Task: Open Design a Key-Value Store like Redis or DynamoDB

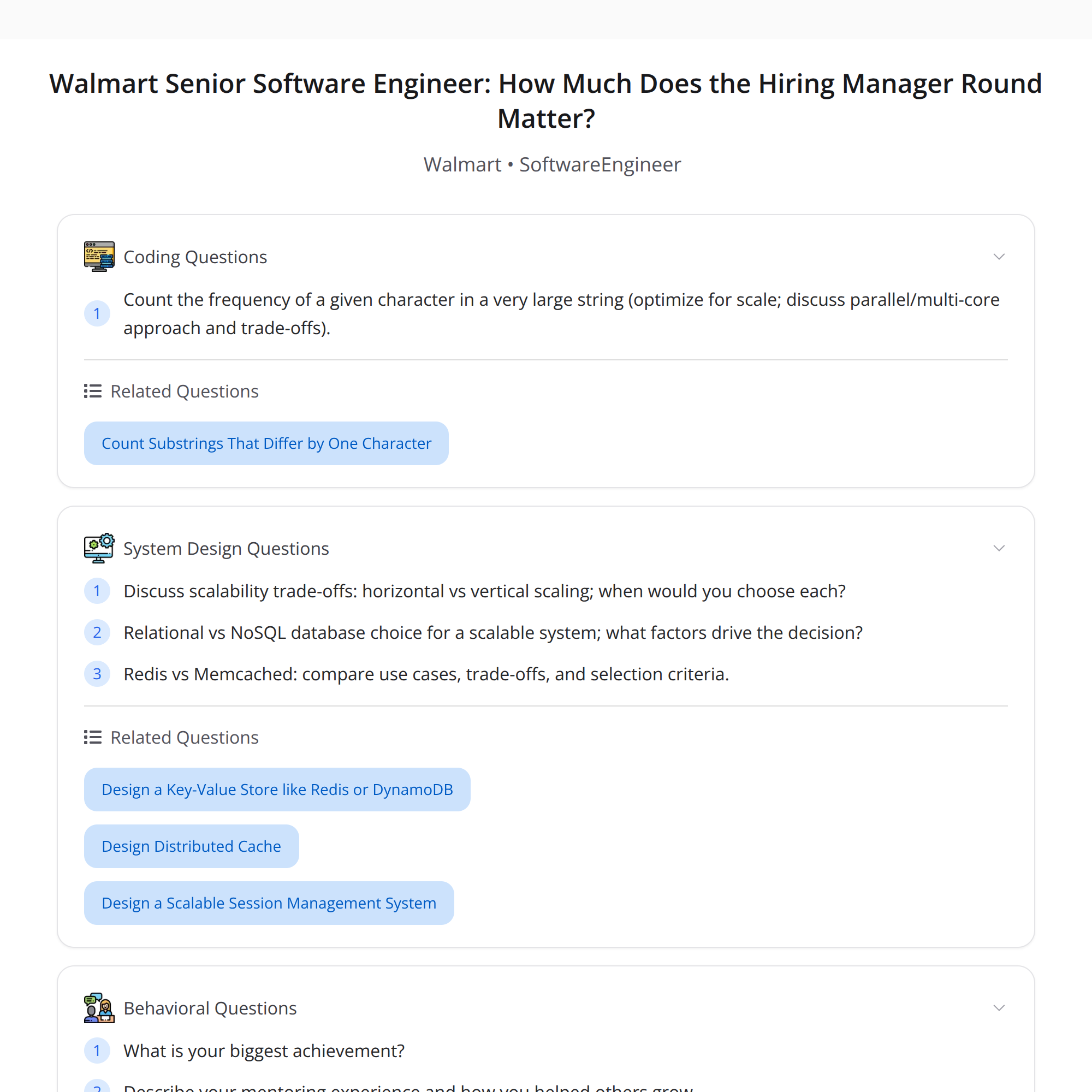Action: [x=277, y=789]
